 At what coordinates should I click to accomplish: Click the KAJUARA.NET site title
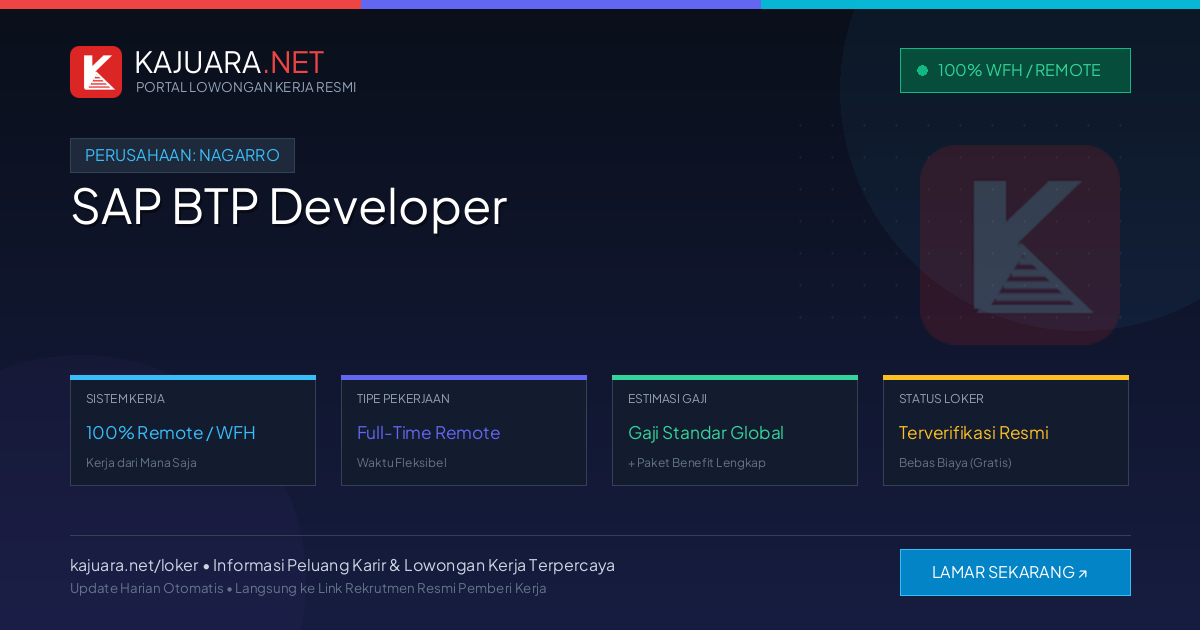point(229,62)
